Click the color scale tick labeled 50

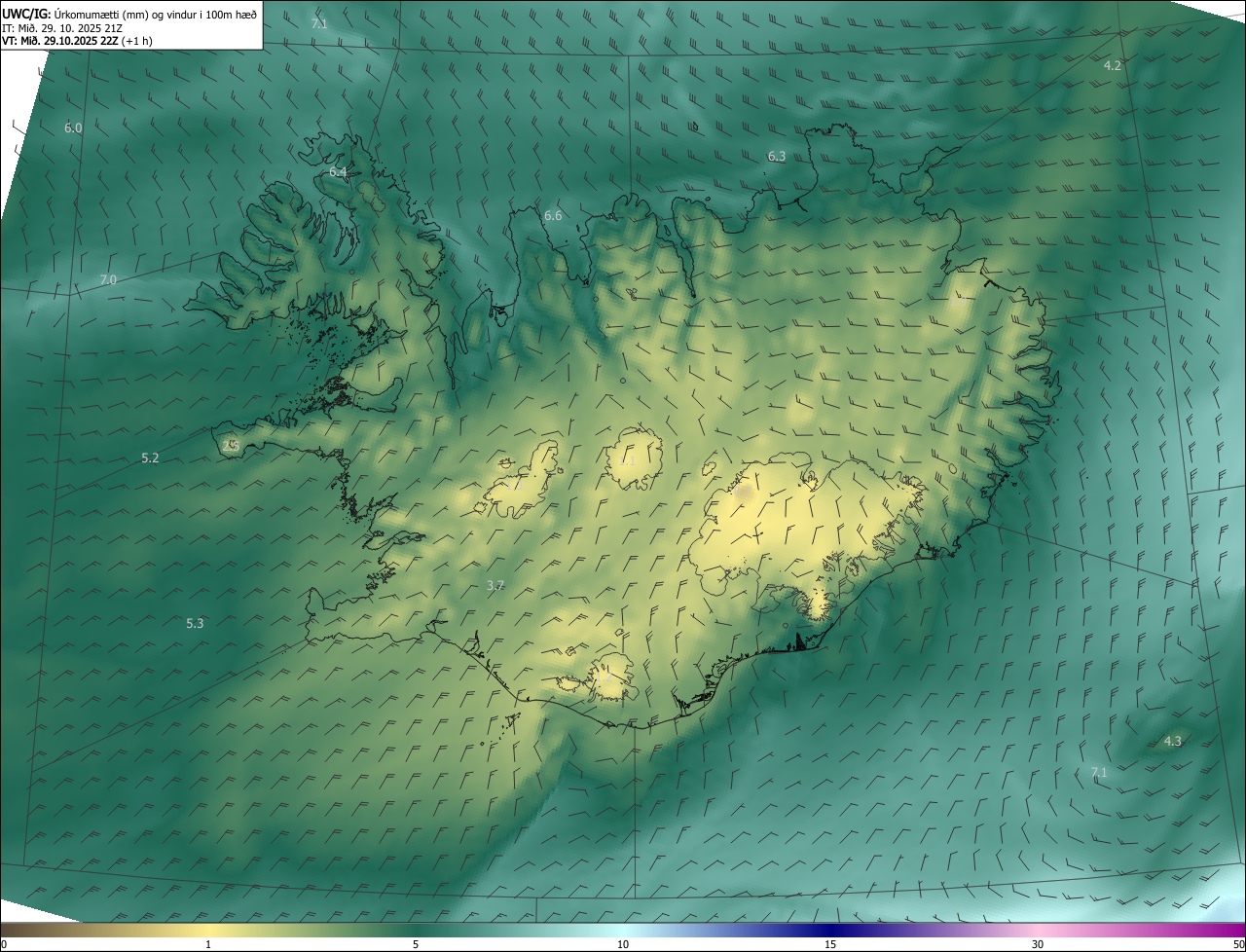coord(1238,944)
